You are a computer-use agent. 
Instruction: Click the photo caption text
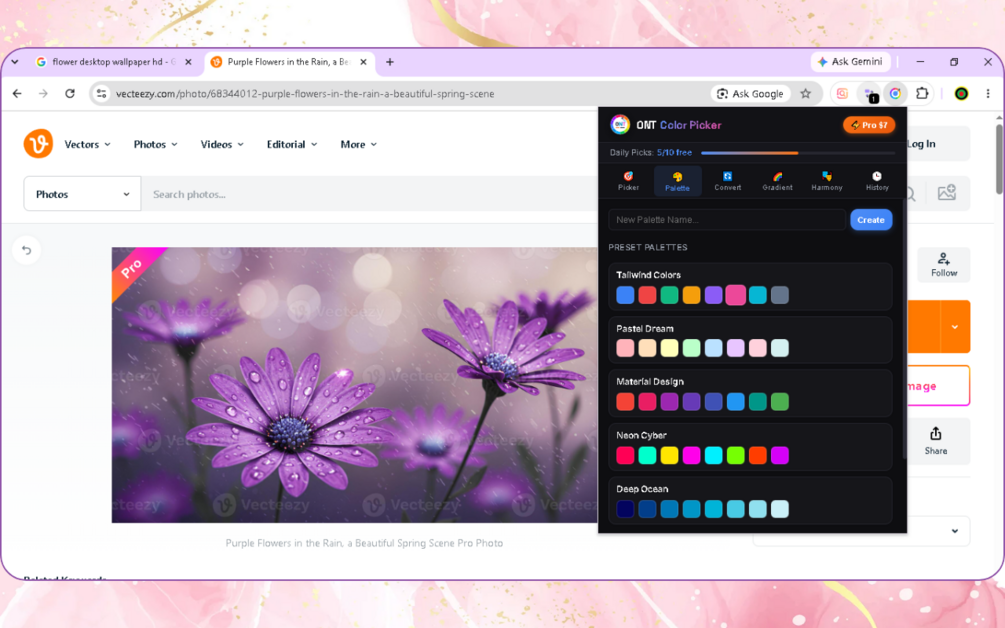tap(364, 543)
